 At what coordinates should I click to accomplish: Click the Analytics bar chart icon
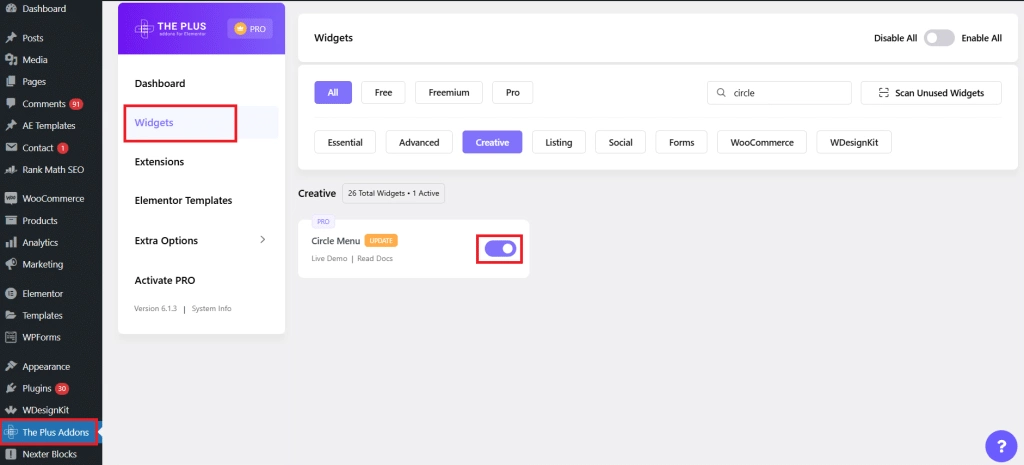(11, 242)
